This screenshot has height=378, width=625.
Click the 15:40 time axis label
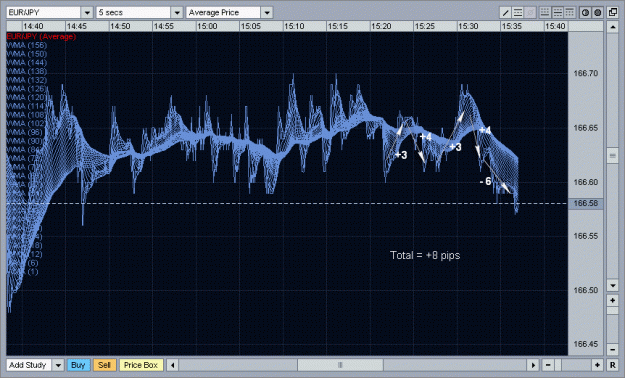pyautogui.click(x=555, y=26)
